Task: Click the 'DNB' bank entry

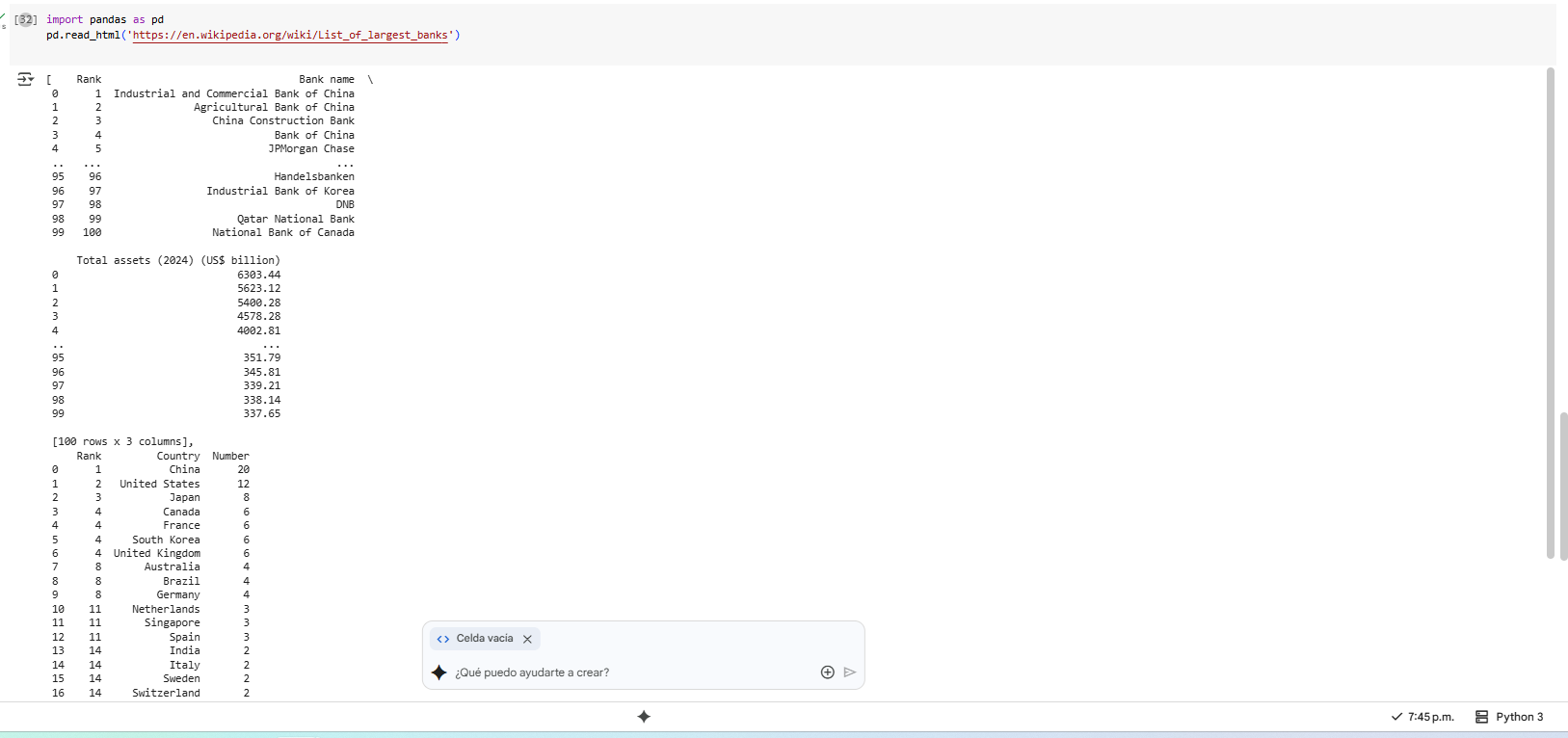Action: (x=345, y=204)
